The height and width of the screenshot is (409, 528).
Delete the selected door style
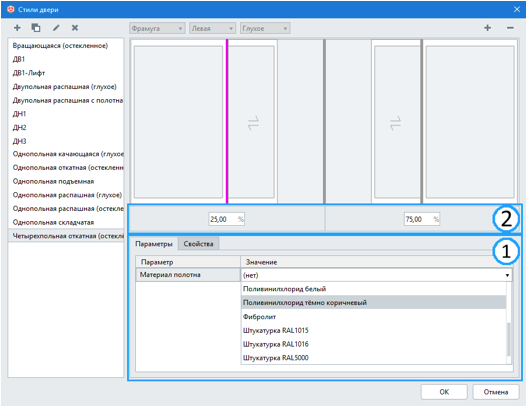(75, 28)
